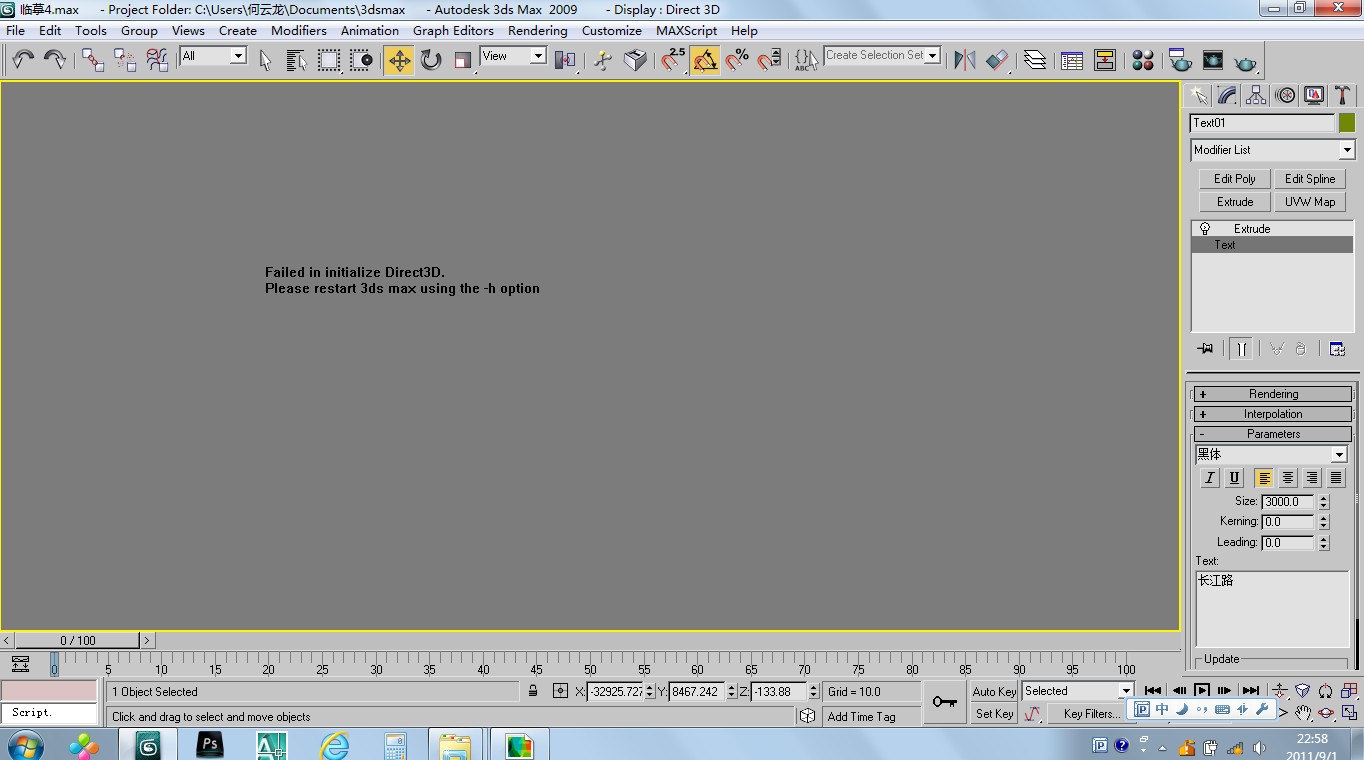The width and height of the screenshot is (1364, 760).
Task: Open Schematic View from toolbar
Action: pos(1105,60)
